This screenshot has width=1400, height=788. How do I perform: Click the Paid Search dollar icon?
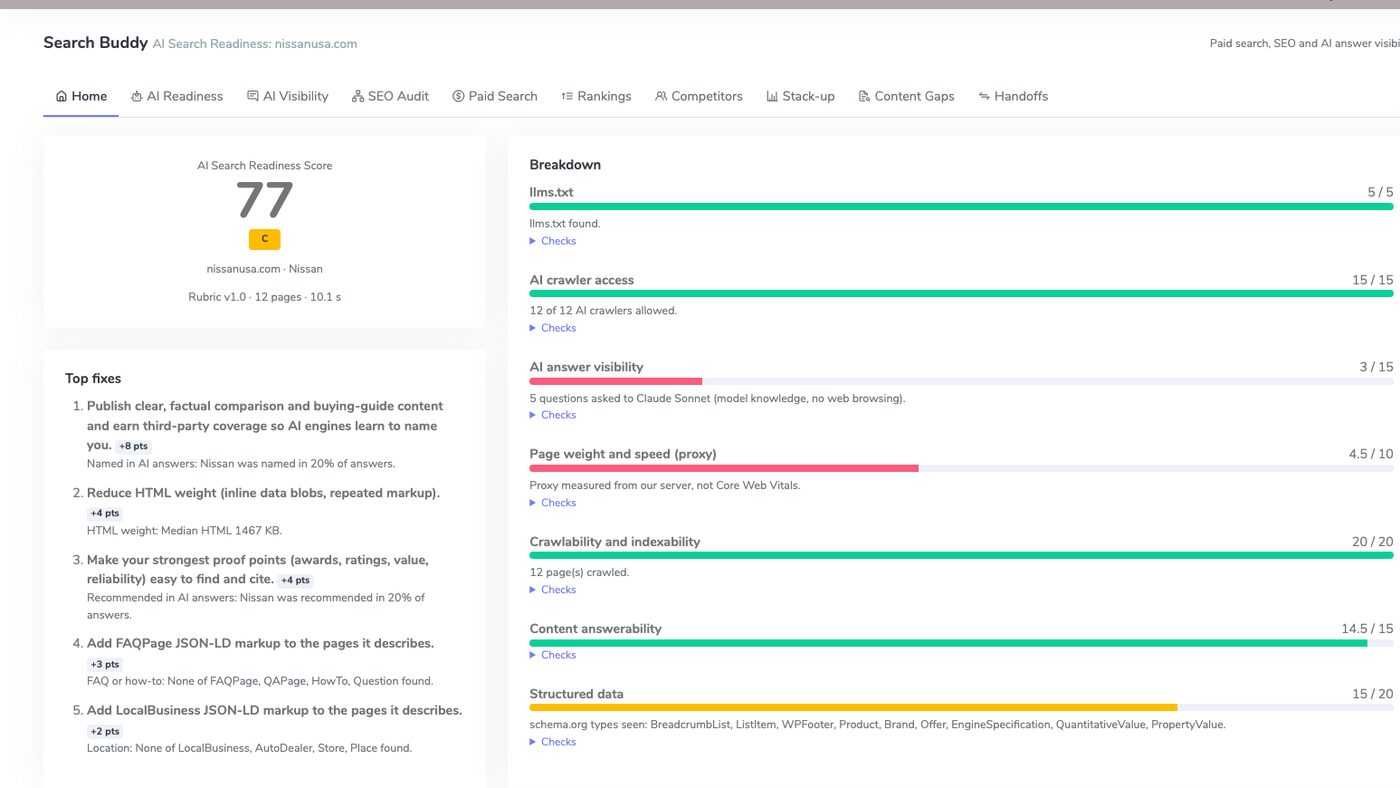click(458, 96)
